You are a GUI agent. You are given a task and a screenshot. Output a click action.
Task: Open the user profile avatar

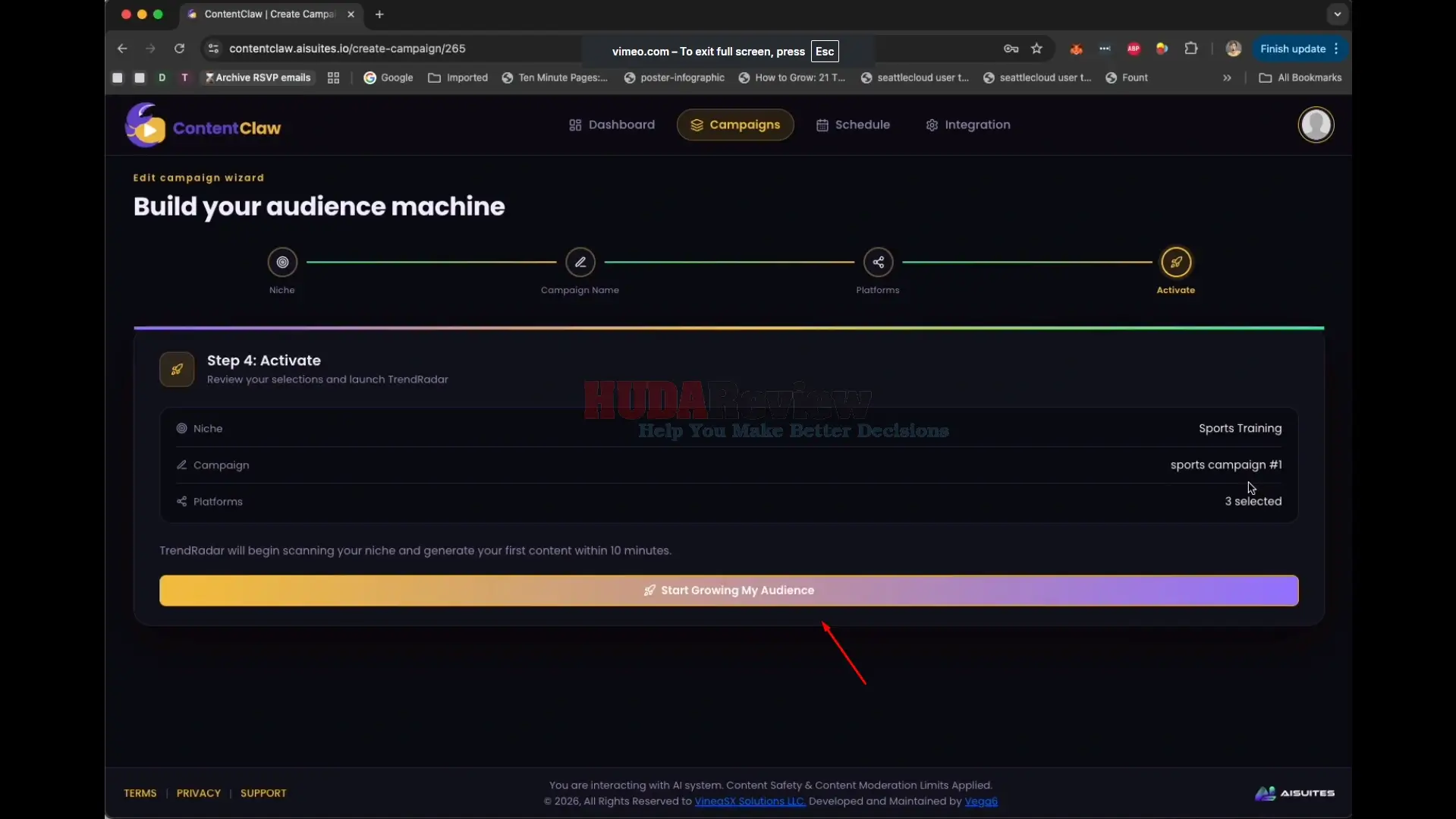pos(1316,125)
